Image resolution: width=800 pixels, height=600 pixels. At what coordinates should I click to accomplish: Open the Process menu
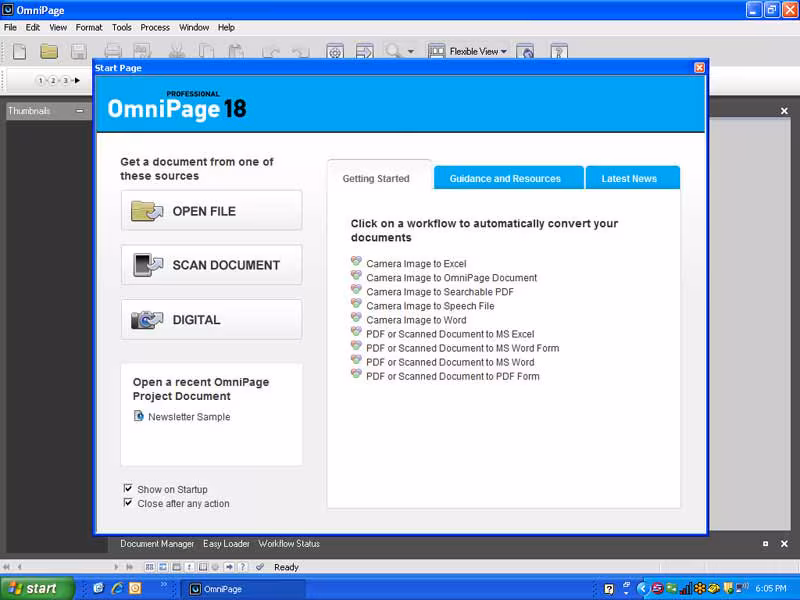click(155, 28)
